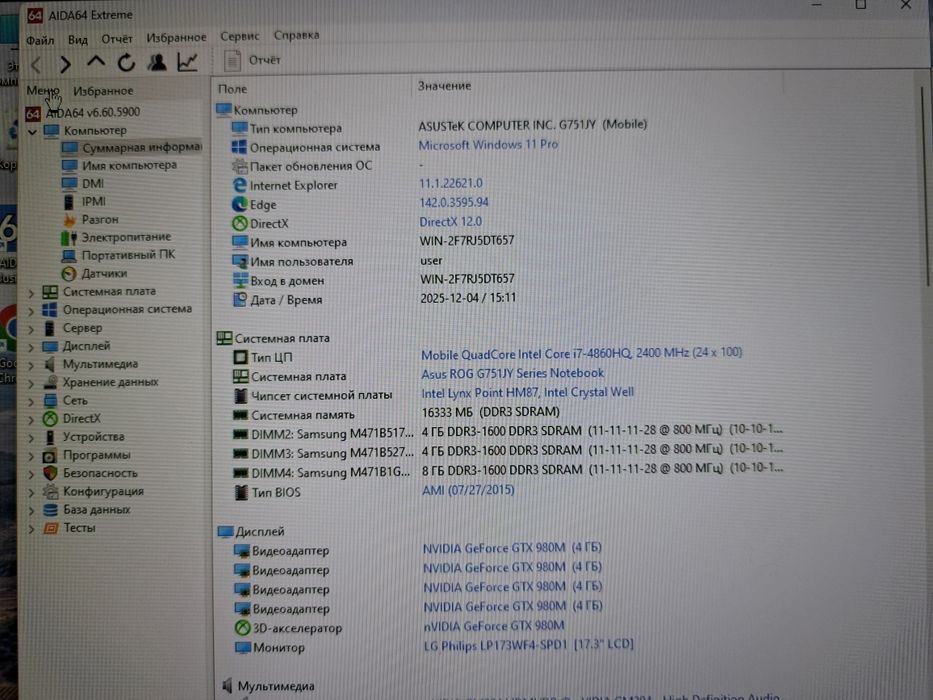Open the Избранное menu in menu bar

tap(176, 38)
